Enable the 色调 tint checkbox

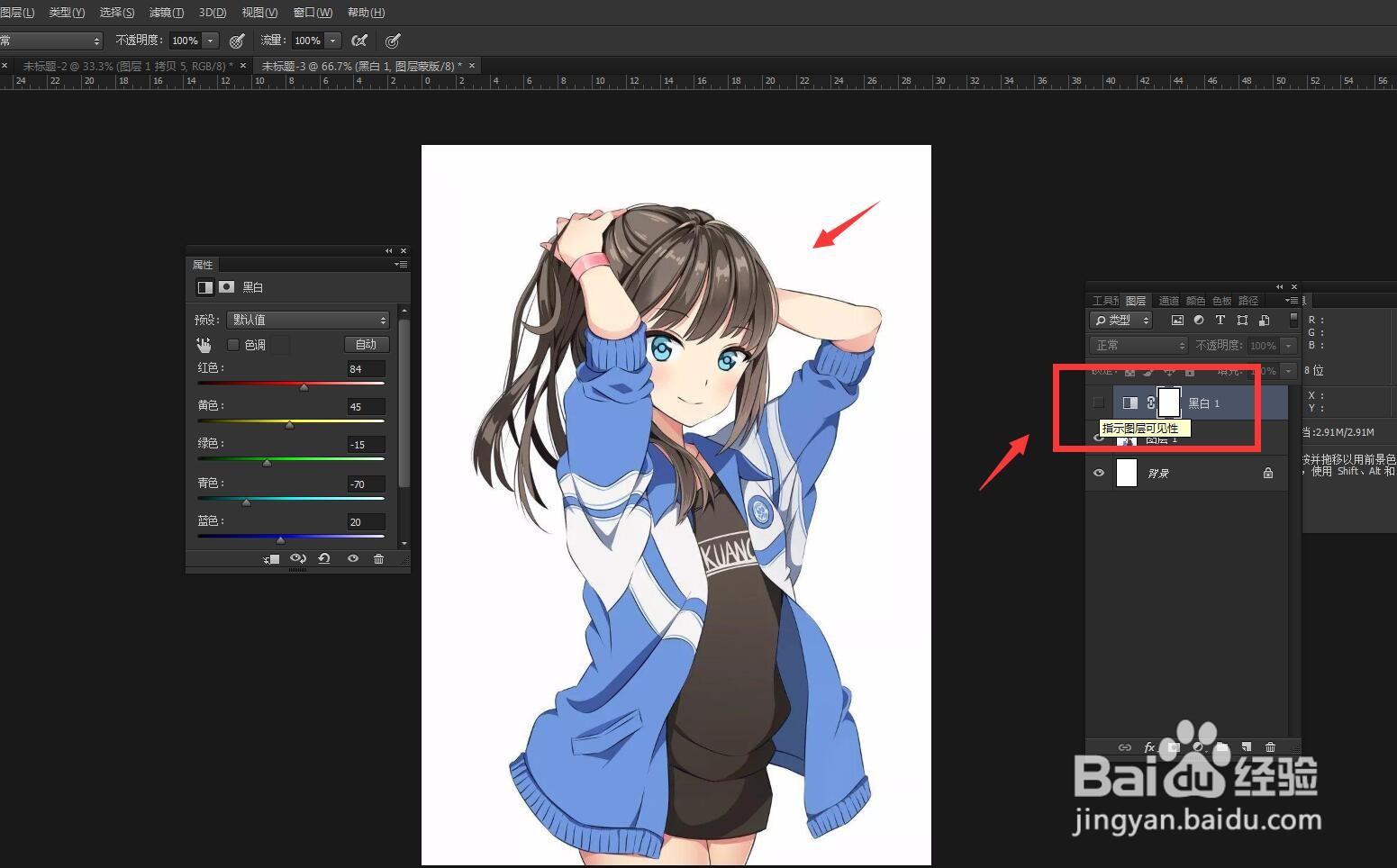(x=233, y=345)
